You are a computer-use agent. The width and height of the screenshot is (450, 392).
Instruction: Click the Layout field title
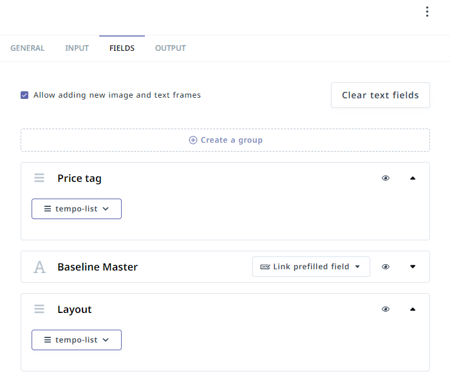click(74, 310)
